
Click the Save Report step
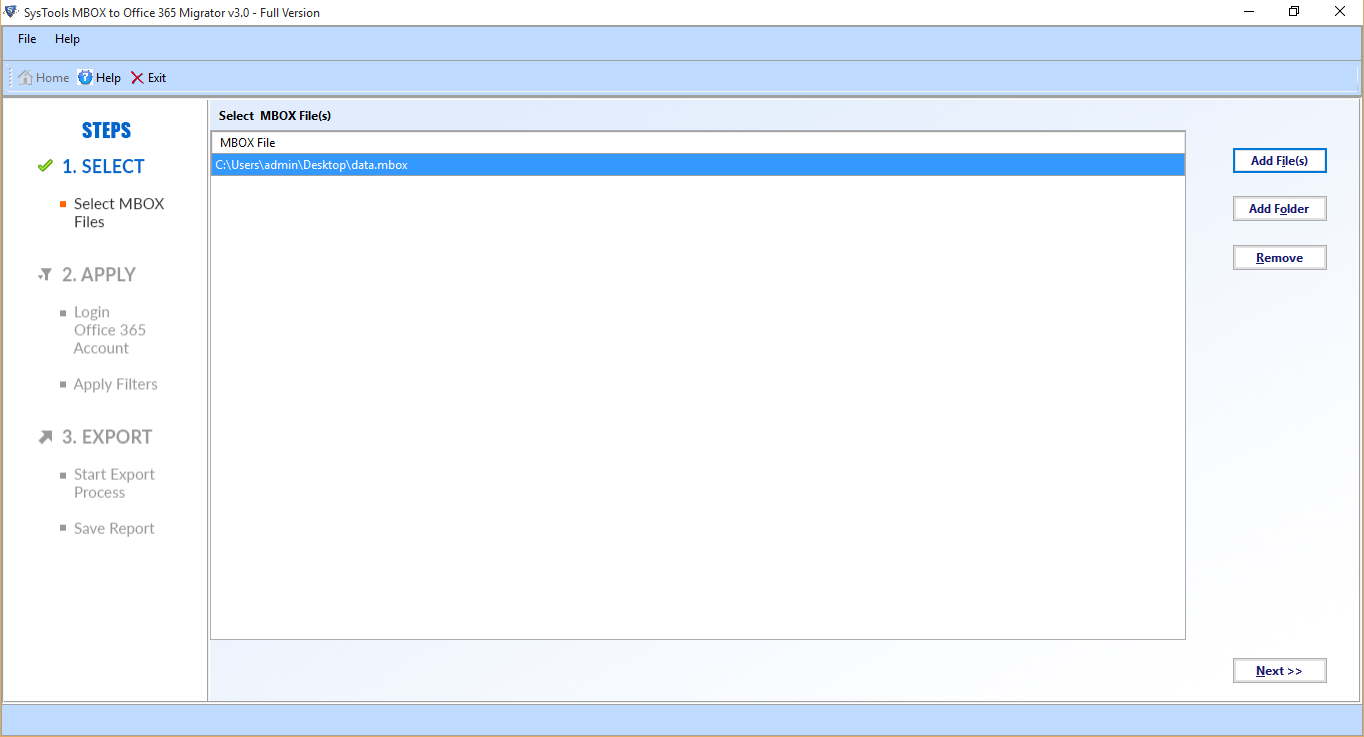(x=114, y=528)
